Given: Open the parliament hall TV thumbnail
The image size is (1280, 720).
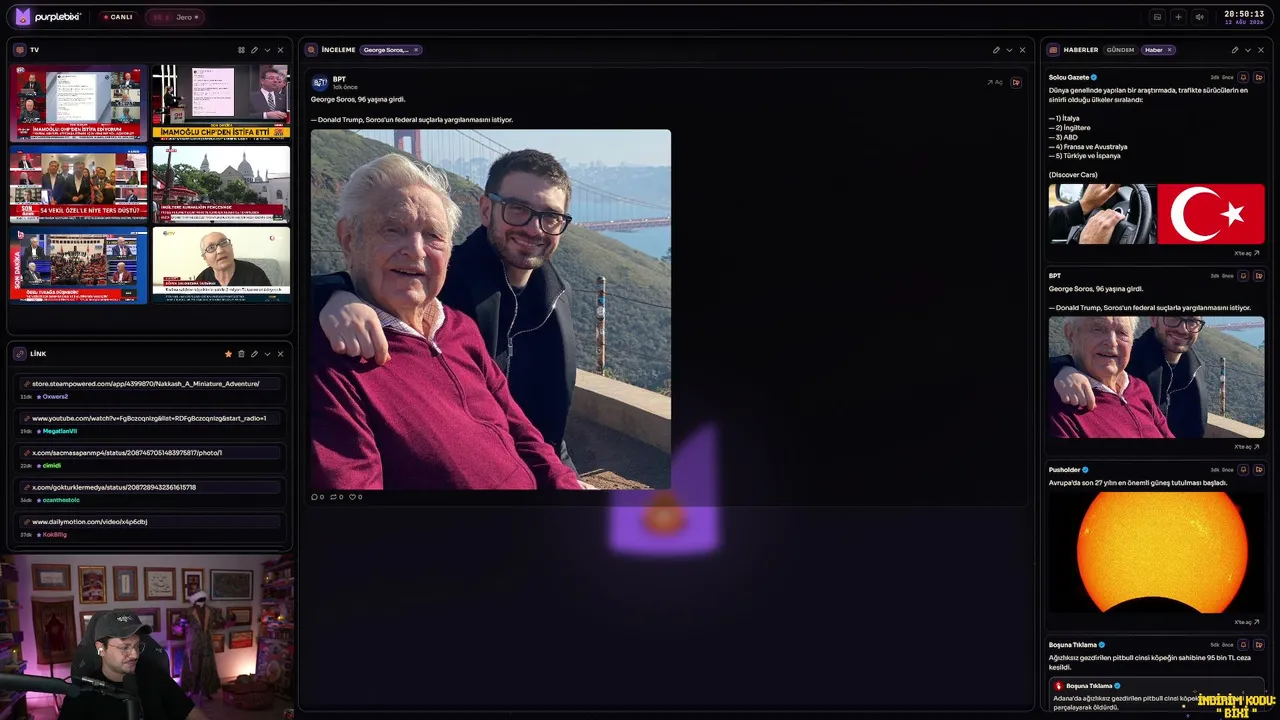Looking at the screenshot, I should click(x=79, y=265).
